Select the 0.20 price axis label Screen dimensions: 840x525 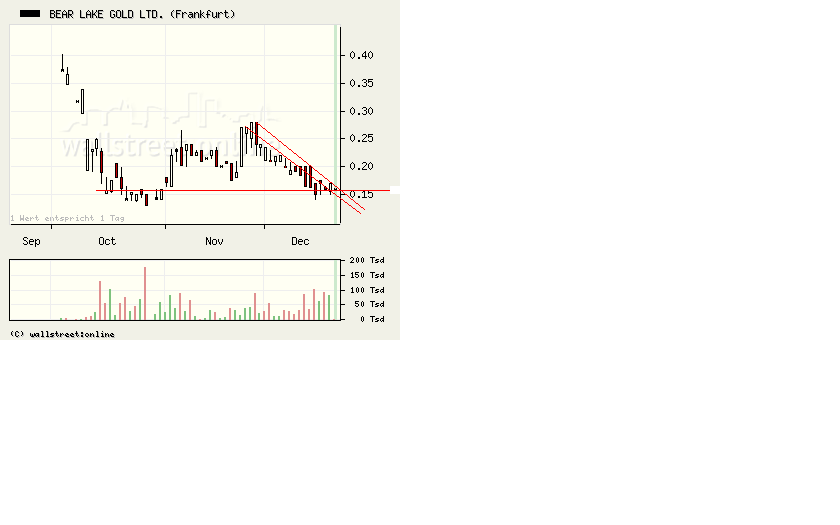click(x=361, y=166)
